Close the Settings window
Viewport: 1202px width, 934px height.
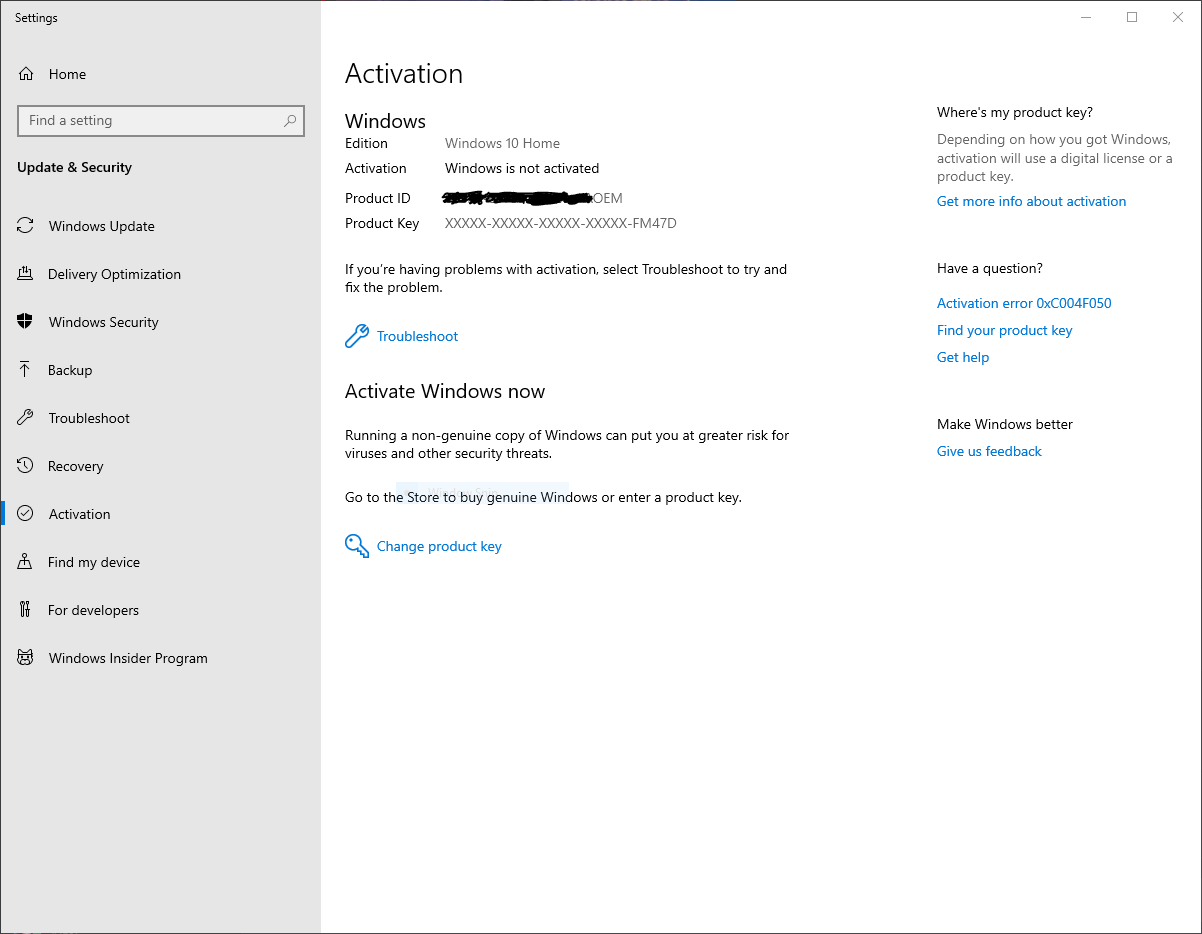click(1178, 17)
